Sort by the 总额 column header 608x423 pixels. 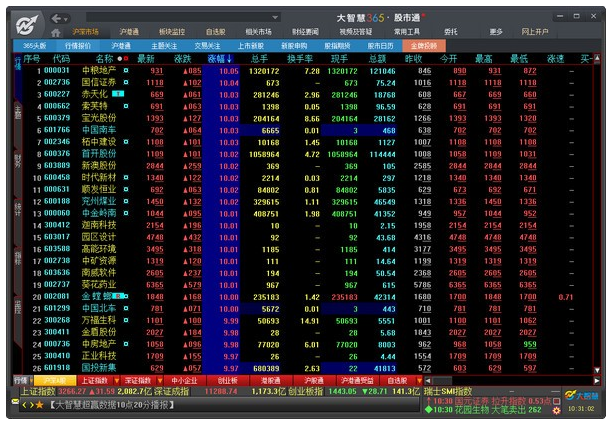(377, 59)
